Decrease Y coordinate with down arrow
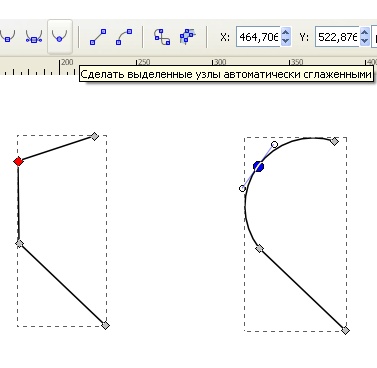Screen dimensions: 377x368 [x=365, y=41]
